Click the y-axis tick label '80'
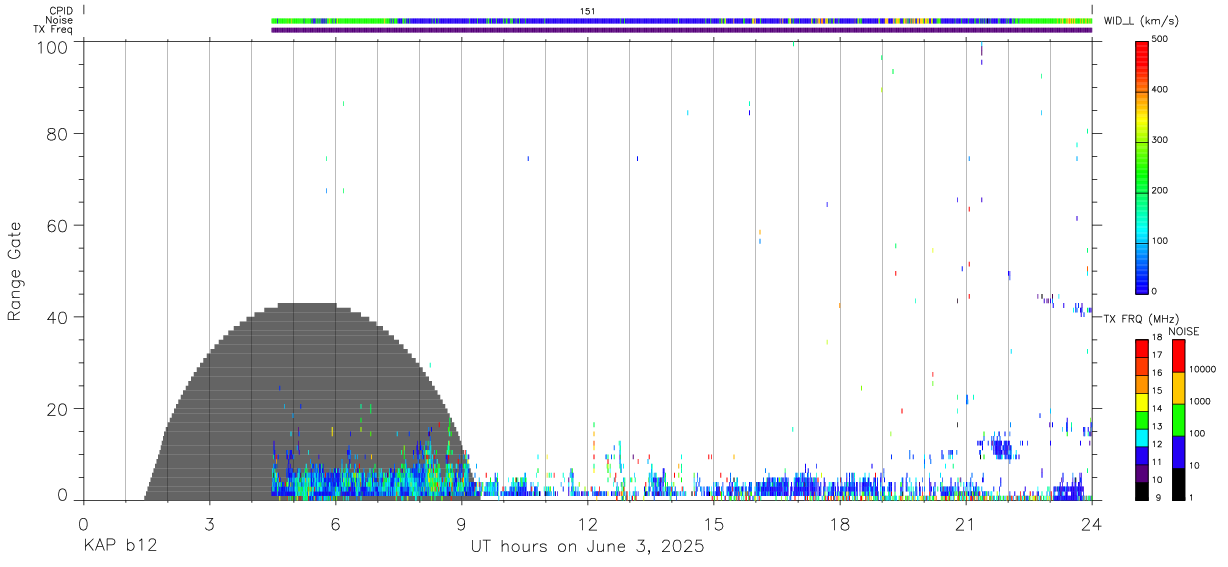 point(57,133)
